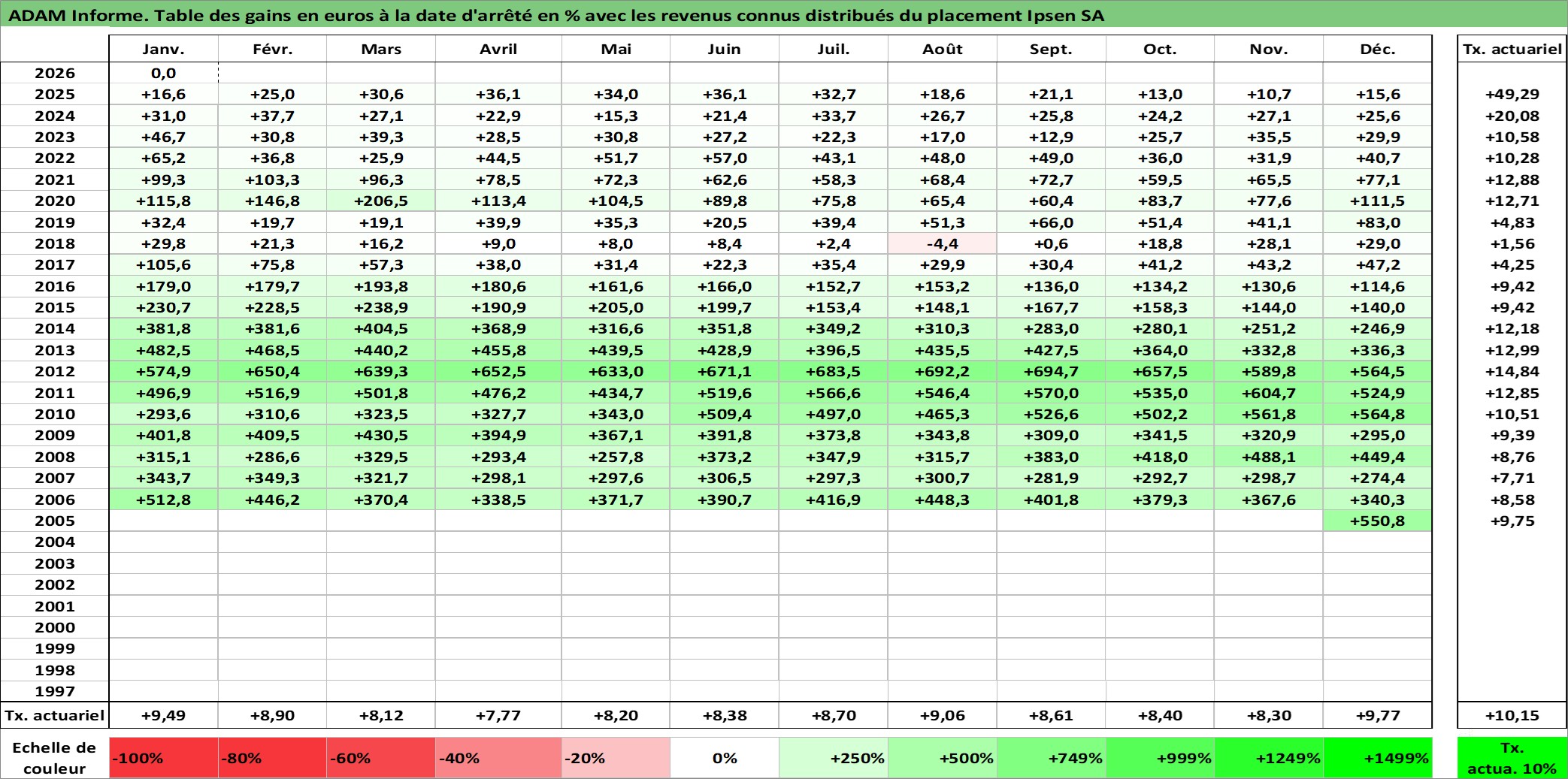The image size is (1568, 779).
Task: Click the +404,5 cell for Mars 2014
Action: click(x=381, y=328)
